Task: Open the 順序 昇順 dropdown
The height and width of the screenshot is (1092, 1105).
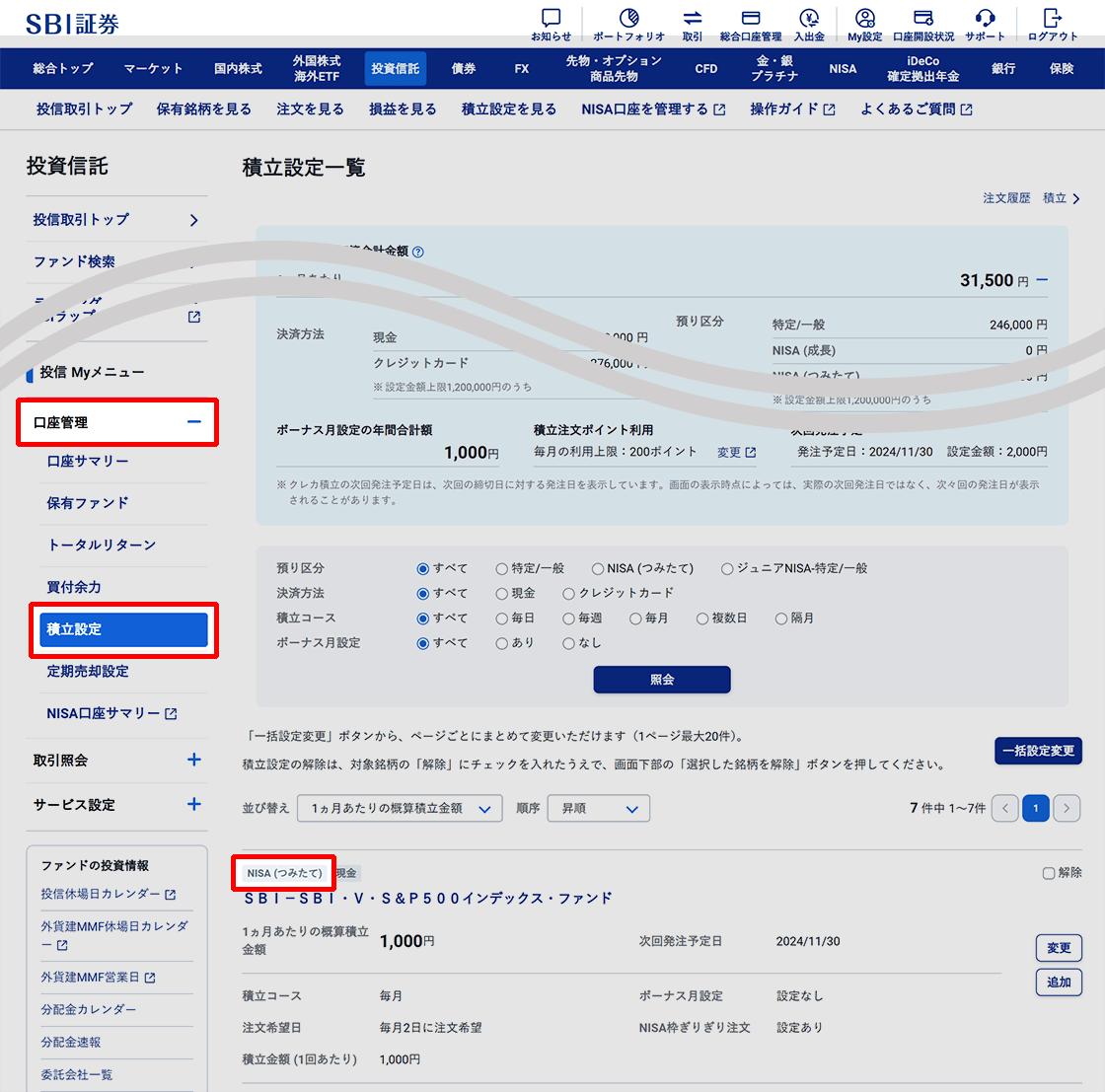Action: point(598,808)
